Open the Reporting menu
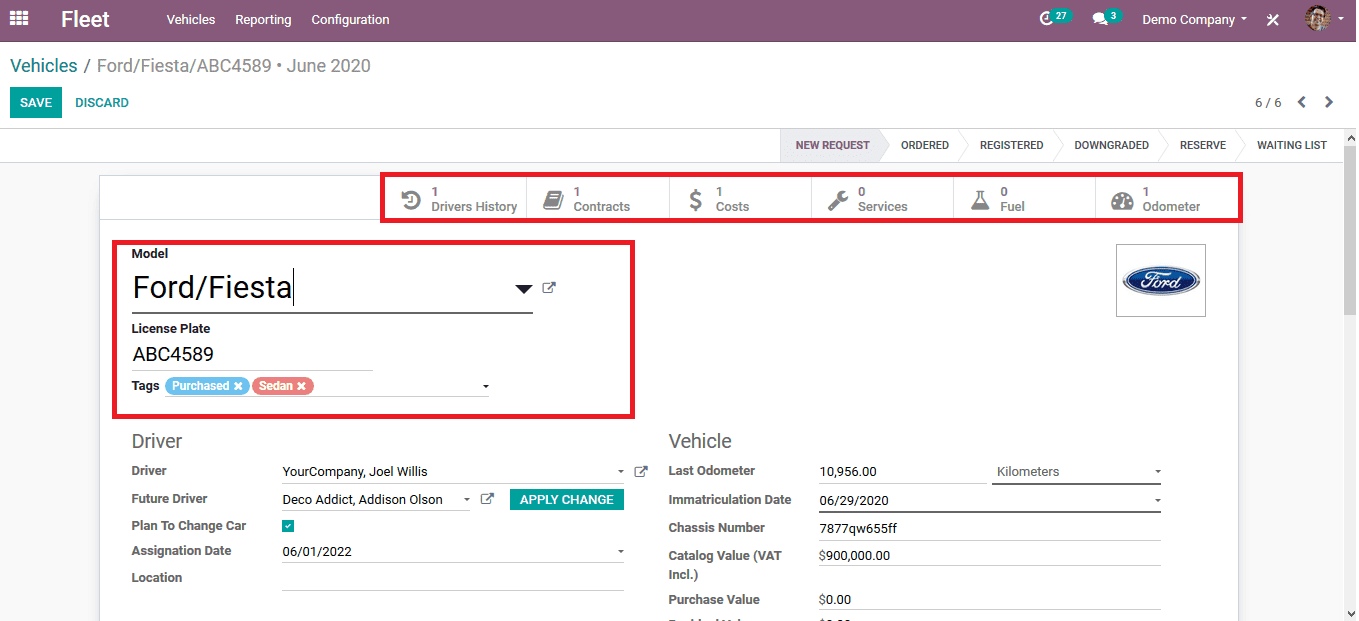The width and height of the screenshot is (1359, 621). [x=263, y=19]
